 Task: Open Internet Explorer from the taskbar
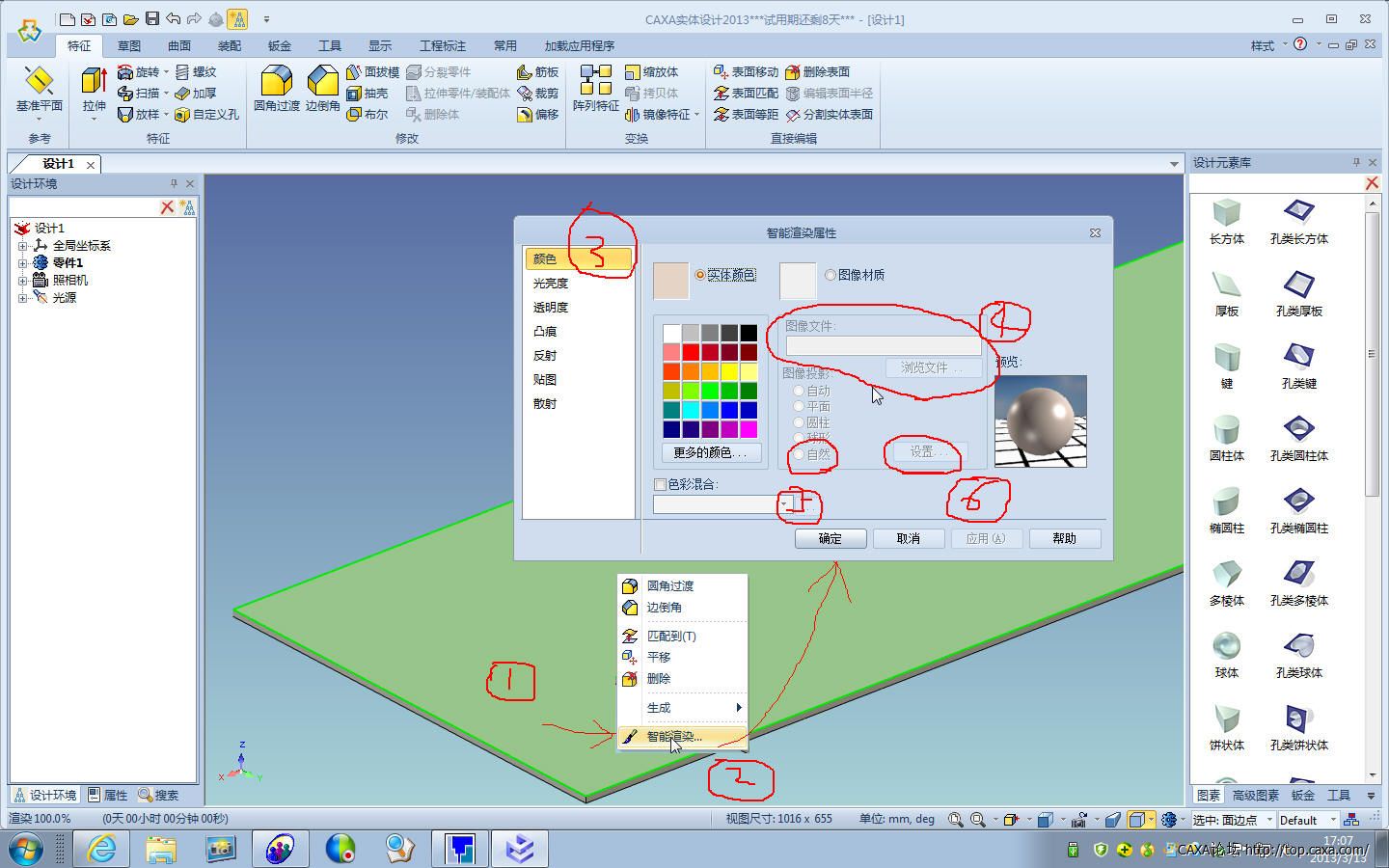101,849
